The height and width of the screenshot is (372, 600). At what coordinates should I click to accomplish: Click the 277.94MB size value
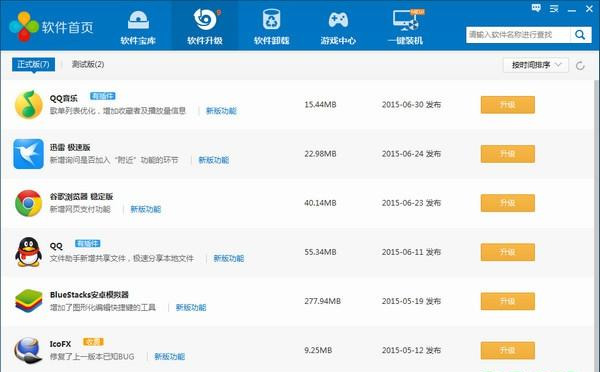pyautogui.click(x=323, y=301)
